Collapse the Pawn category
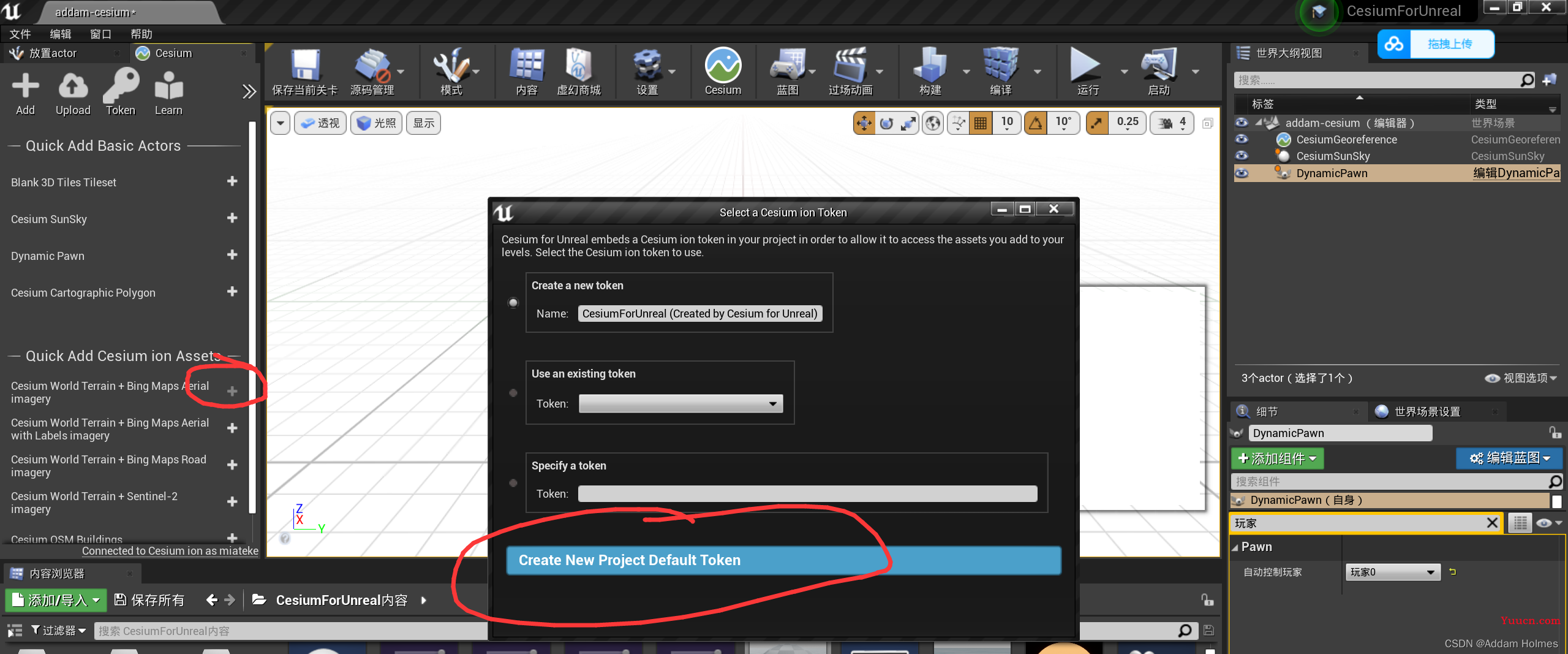The height and width of the screenshot is (654, 1568). pos(1235,547)
